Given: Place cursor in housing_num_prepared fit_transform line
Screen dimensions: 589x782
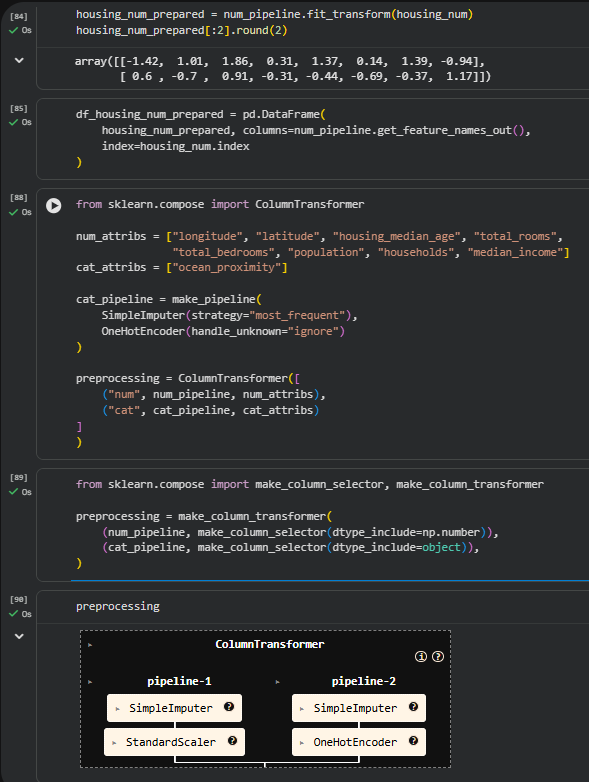Looking at the screenshot, I should 274,14.
